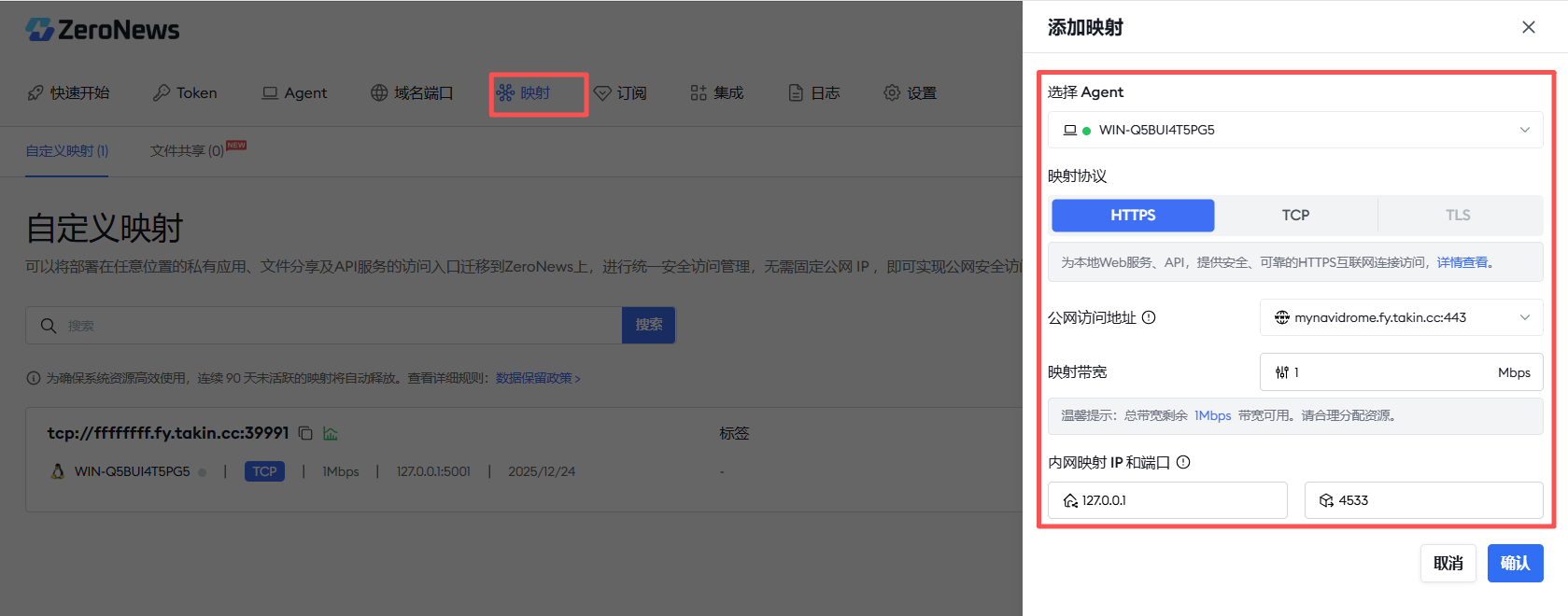
Task: Copy the tcp://ffffffff.fy.takin.cc:39991 address
Action: (x=305, y=433)
